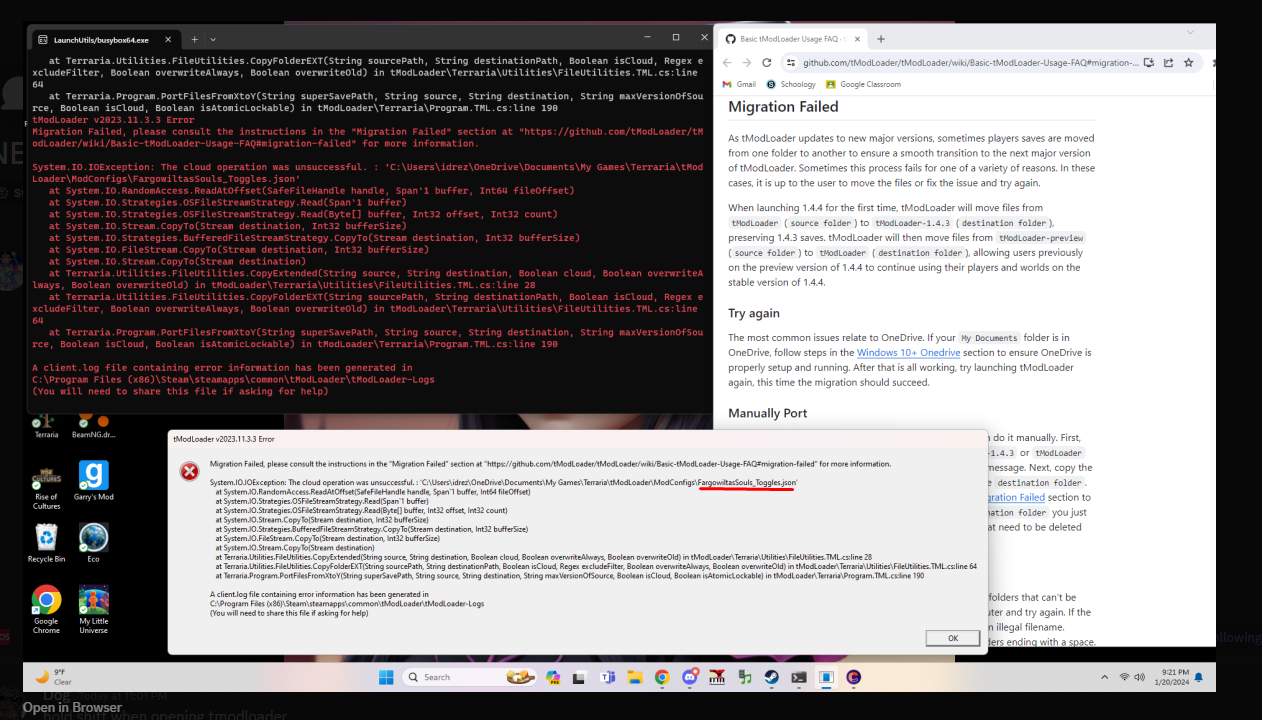Click the red error icon in dialog
1262x720 pixels.
(189, 471)
